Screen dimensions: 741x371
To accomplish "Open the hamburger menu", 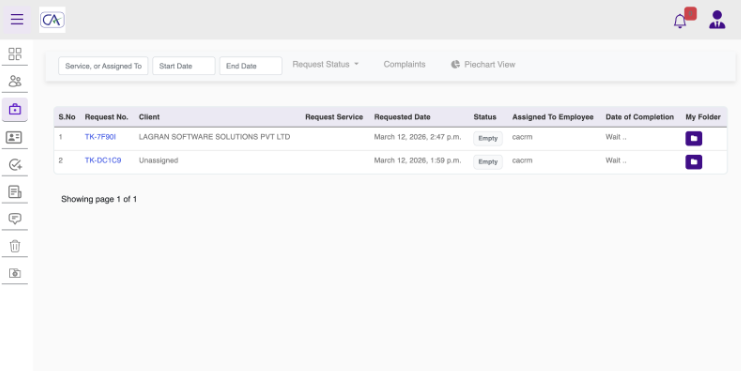I will (17, 19).
